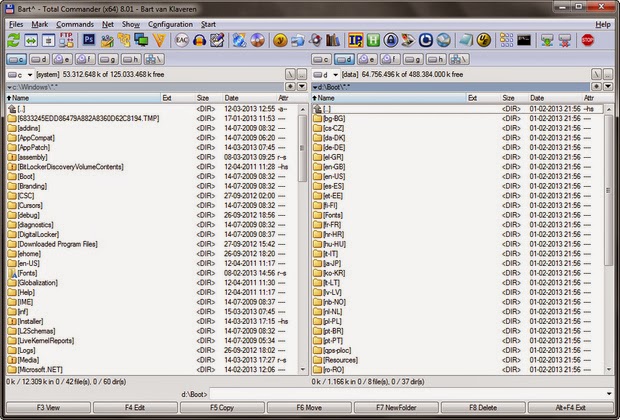620x420 pixels.
Task: Open the Start menu item
Action: pos(208,24)
